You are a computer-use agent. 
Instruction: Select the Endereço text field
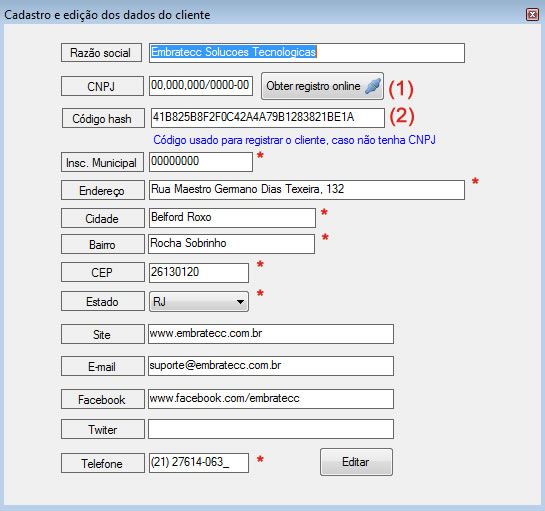coord(307,190)
